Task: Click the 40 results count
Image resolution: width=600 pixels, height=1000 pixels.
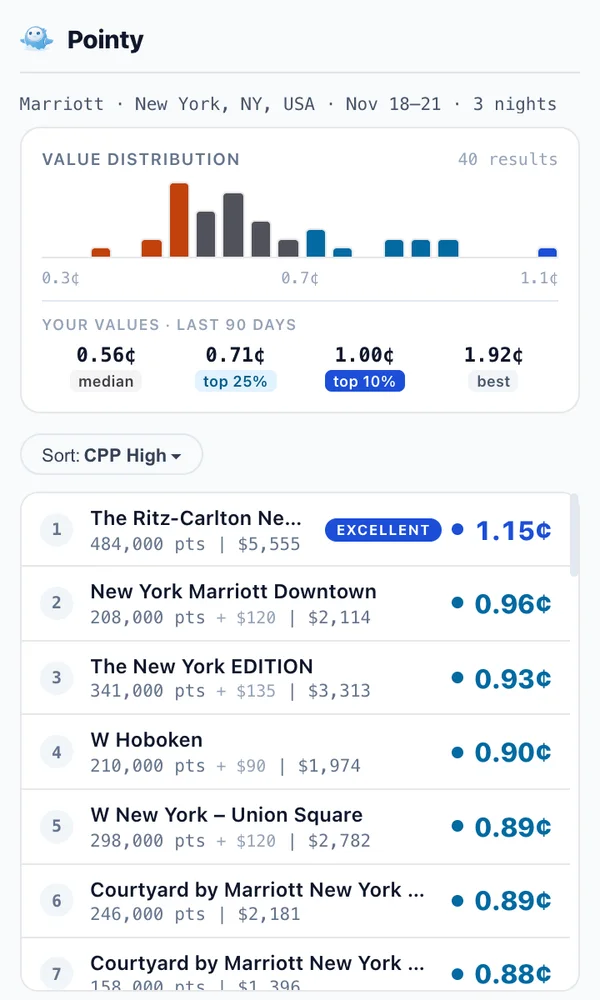Action: (x=508, y=159)
